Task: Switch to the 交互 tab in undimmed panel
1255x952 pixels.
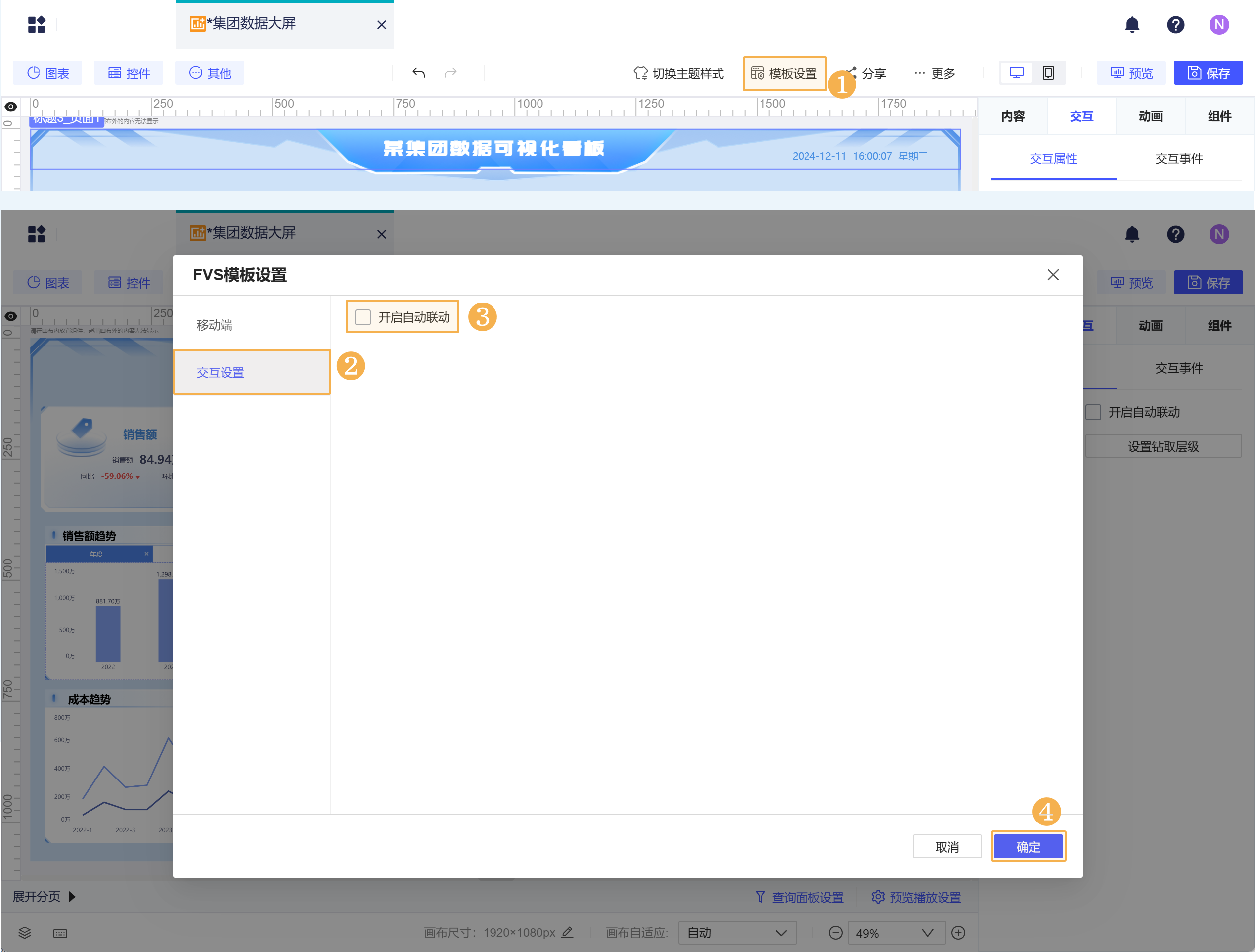Action: (1081, 116)
